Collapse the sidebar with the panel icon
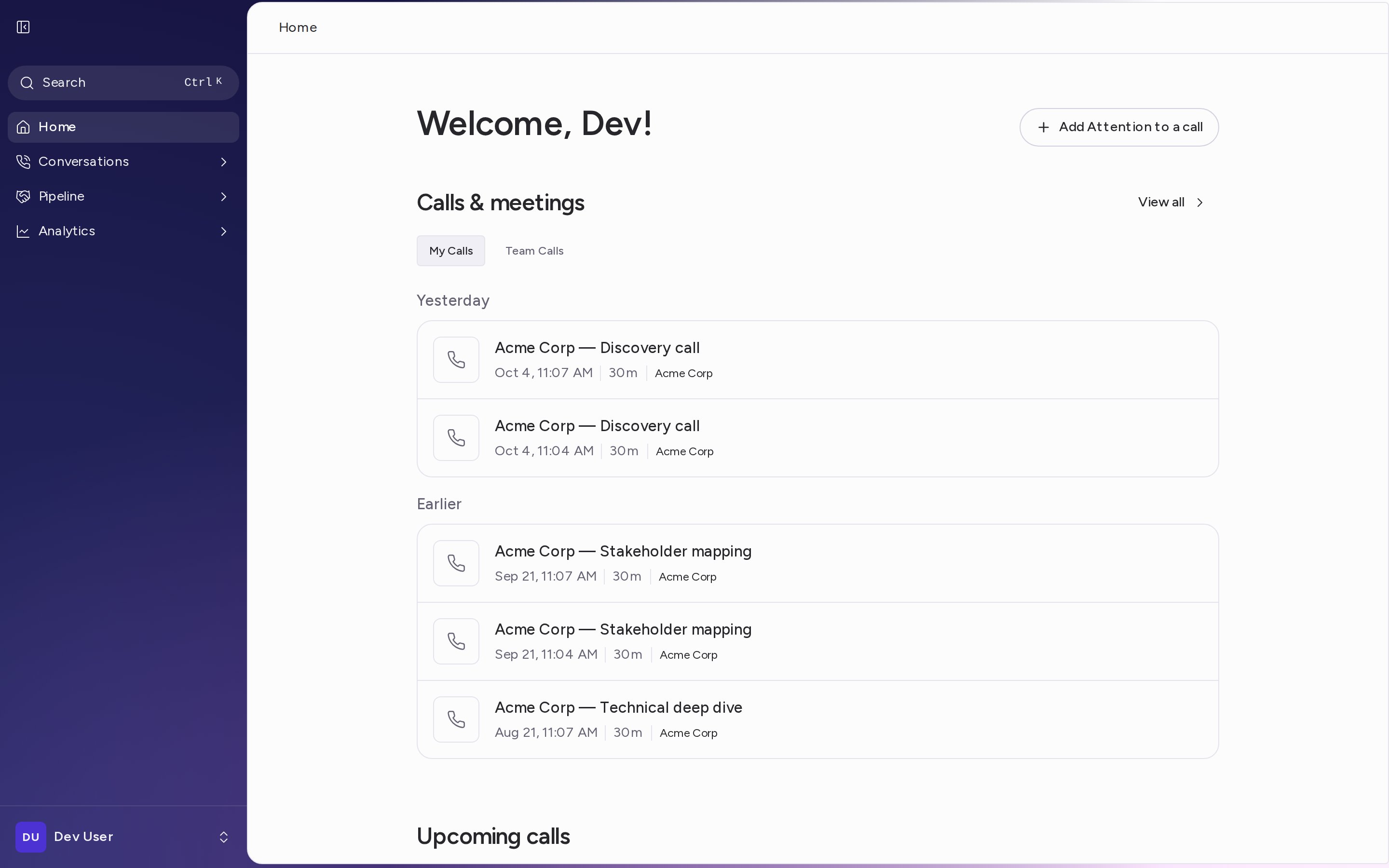This screenshot has width=1389, height=868. [23, 27]
